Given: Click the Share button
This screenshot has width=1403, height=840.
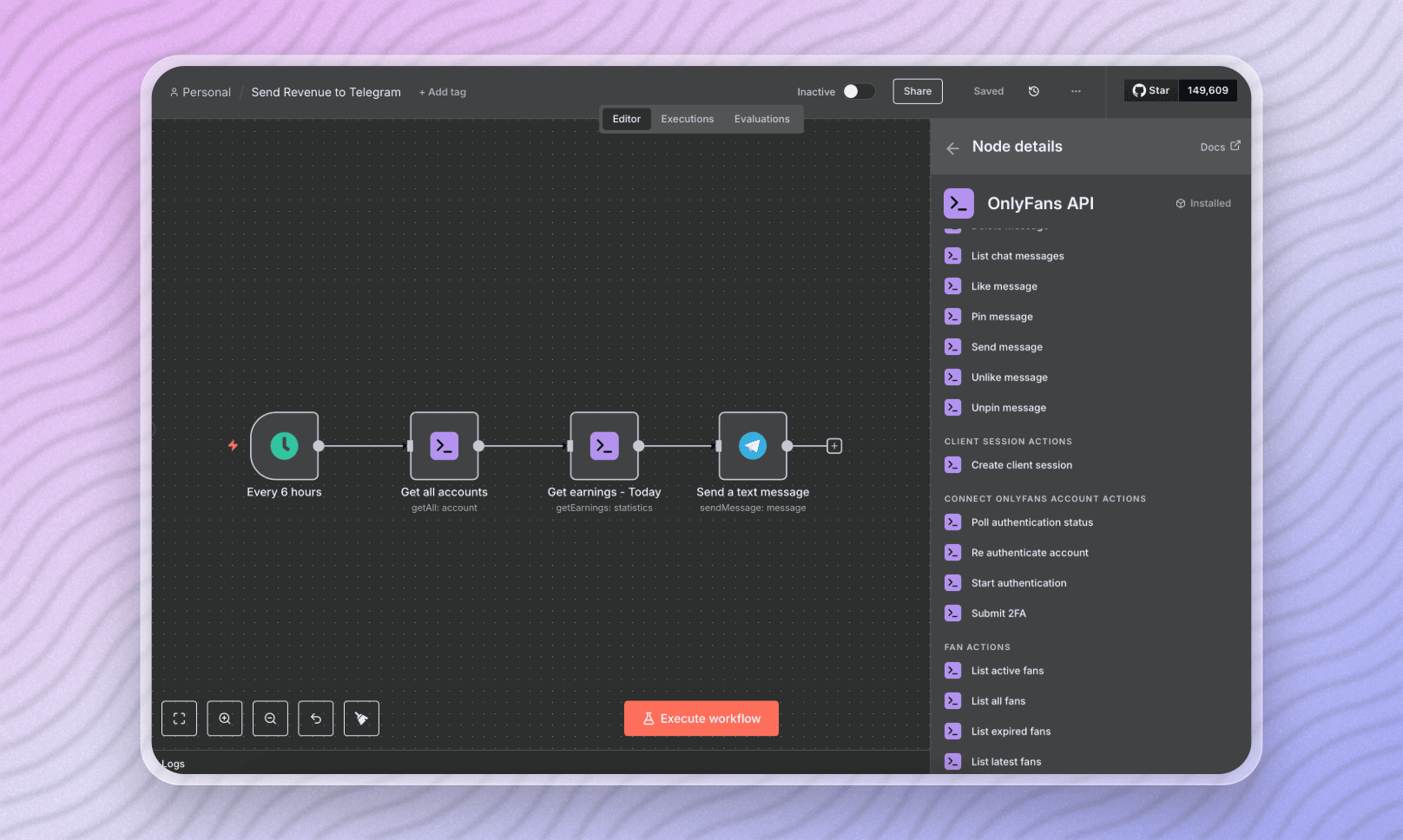Looking at the screenshot, I should [918, 91].
